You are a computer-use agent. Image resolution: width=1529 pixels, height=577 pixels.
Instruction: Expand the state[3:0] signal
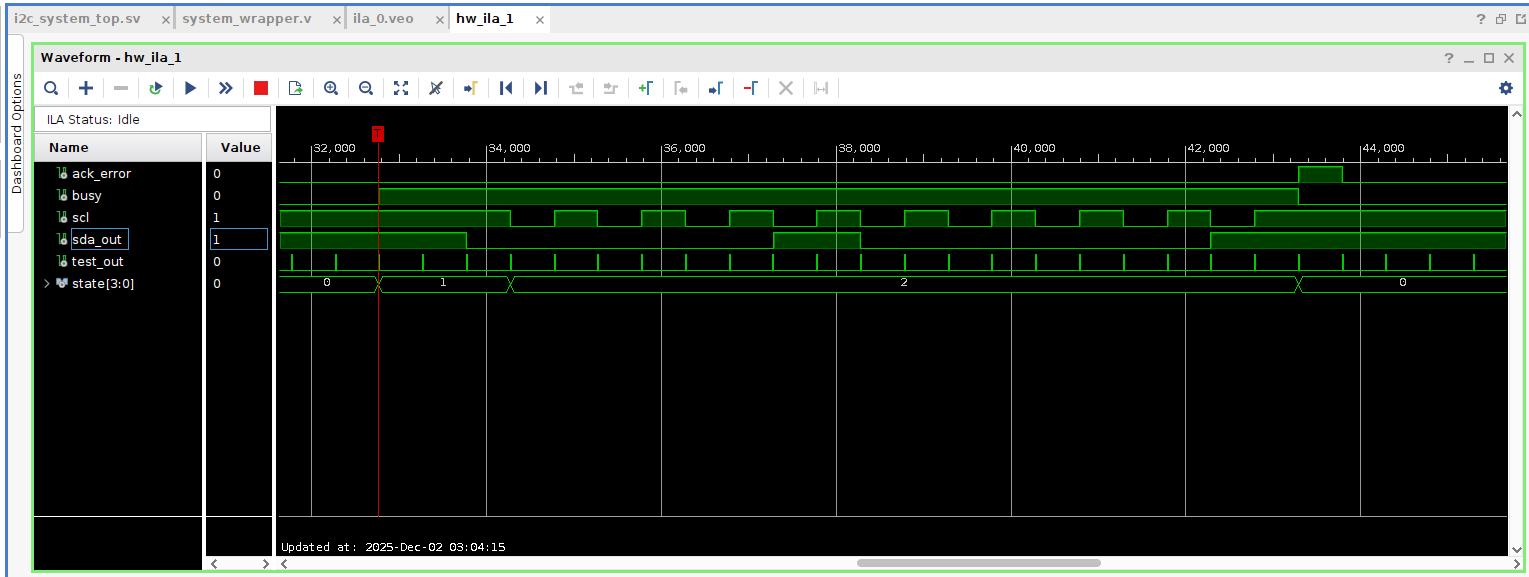click(x=46, y=283)
